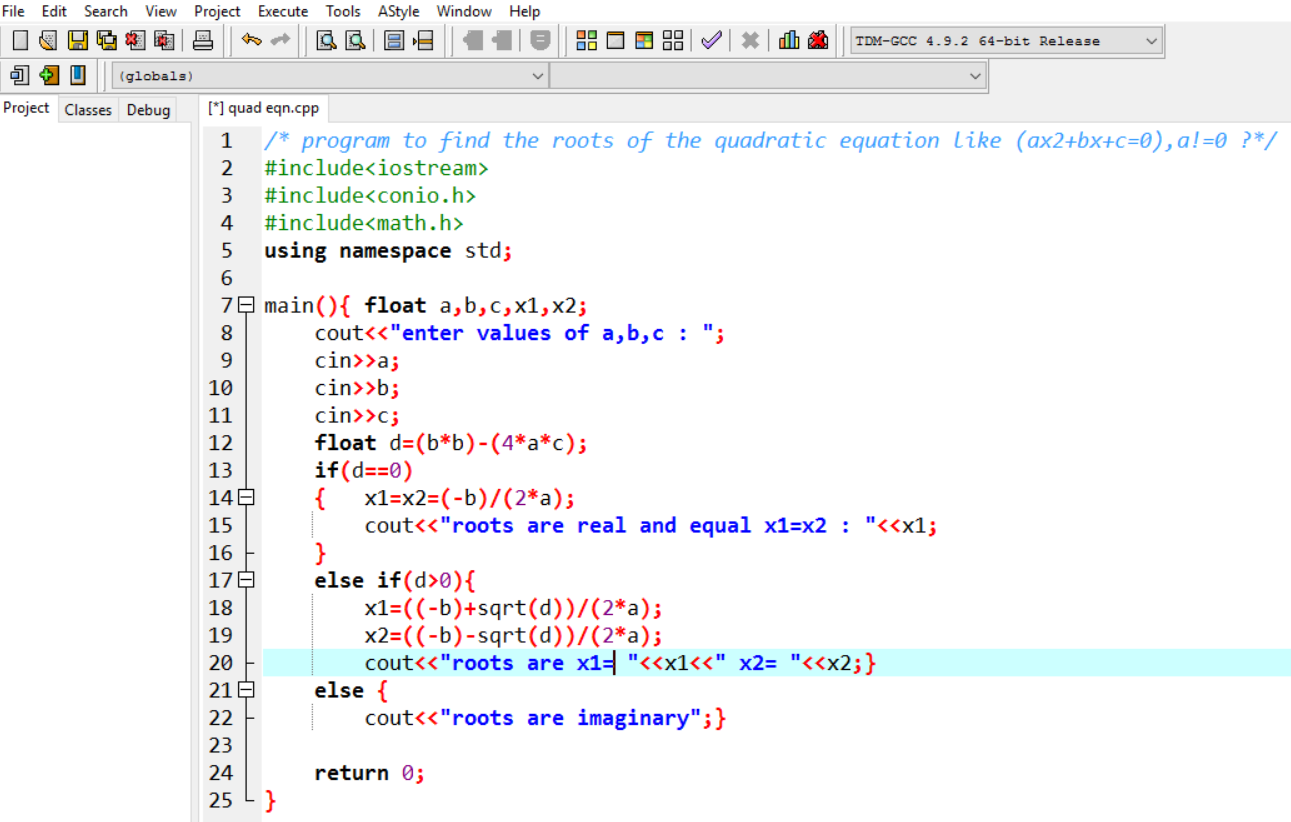Click the Open file toolbar icon
The width and height of the screenshot is (1291, 822).
[x=48, y=41]
